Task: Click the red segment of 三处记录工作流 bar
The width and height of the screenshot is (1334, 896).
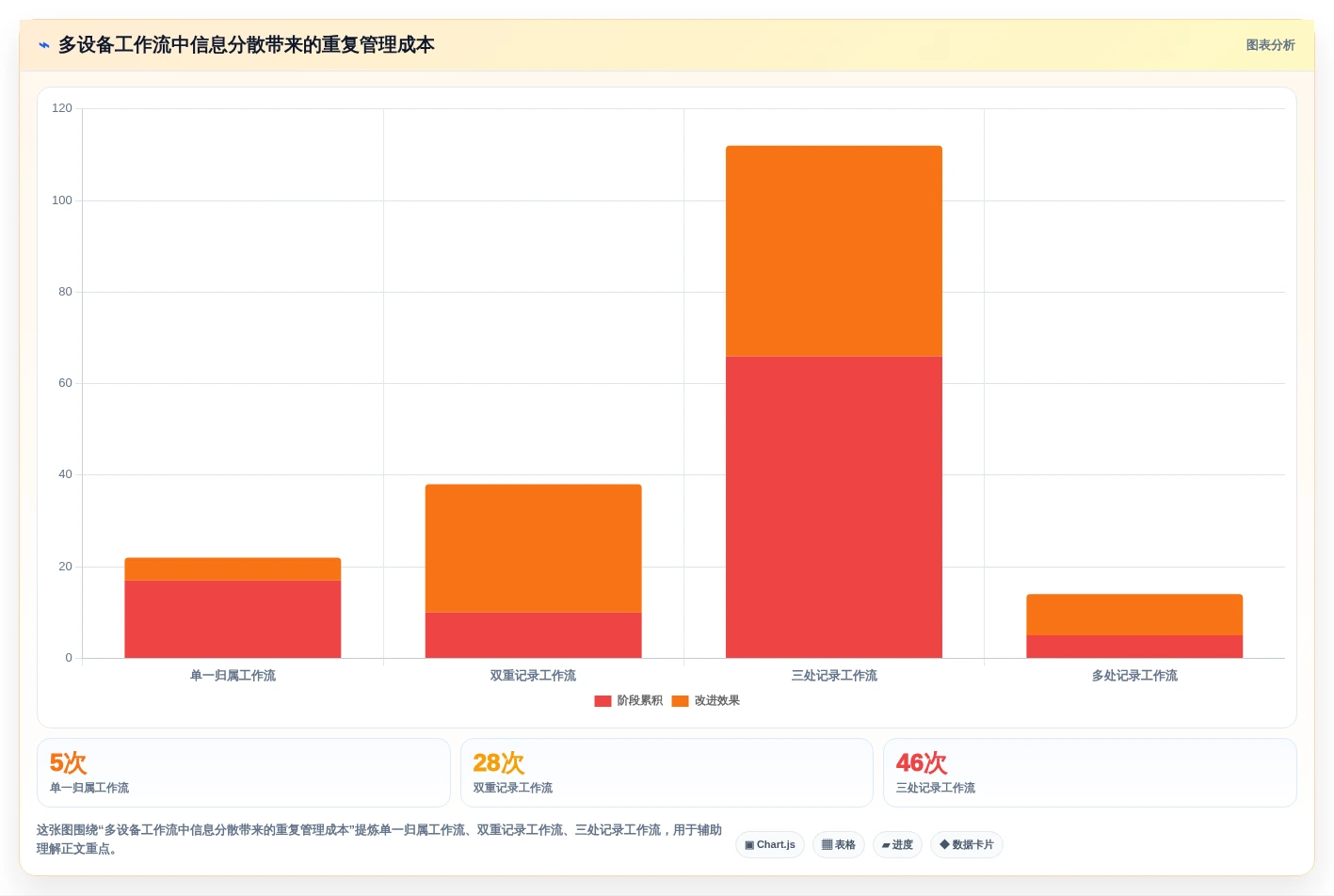Action: (834, 507)
